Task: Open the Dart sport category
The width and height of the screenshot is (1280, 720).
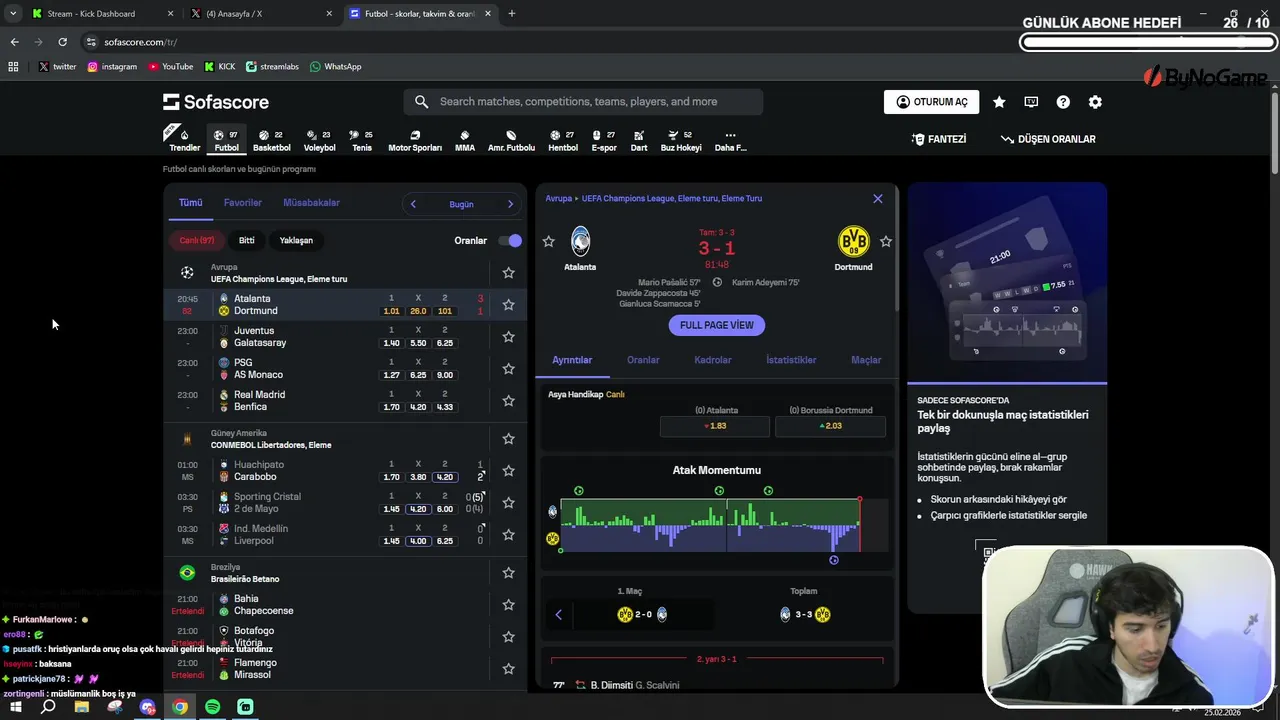Action: pos(638,140)
